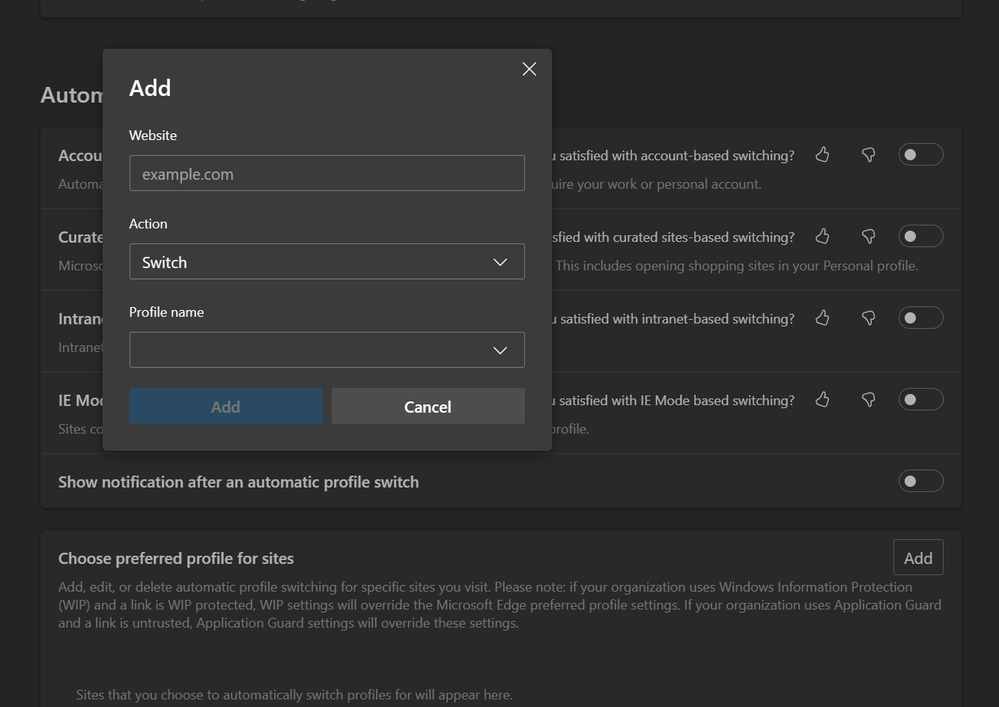The height and width of the screenshot is (707, 999).
Task: Click Add button for preferred profile sites
Action: click(917, 558)
